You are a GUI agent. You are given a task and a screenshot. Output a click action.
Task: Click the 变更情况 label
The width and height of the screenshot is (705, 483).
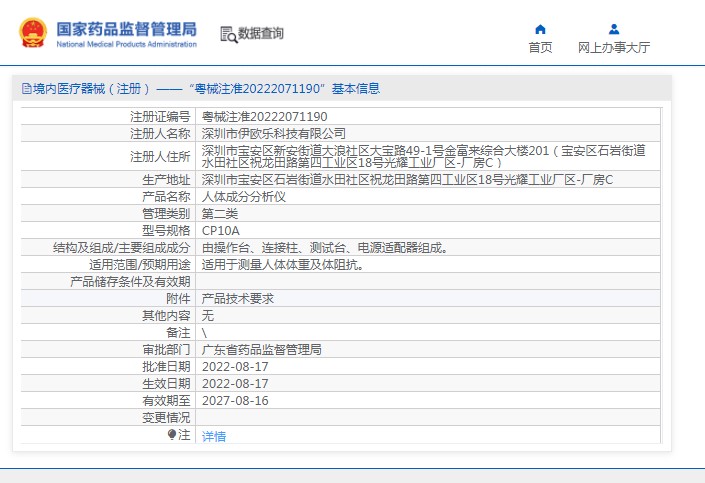166,418
